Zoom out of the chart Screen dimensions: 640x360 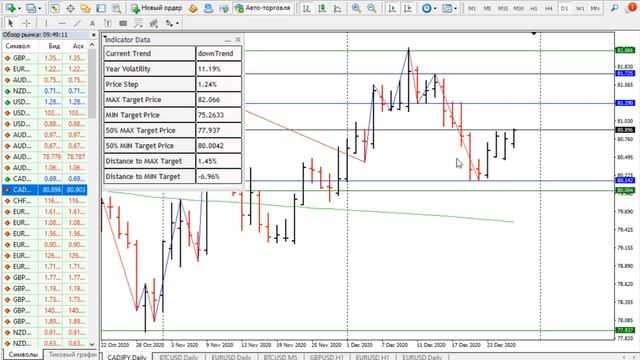(x=372, y=8)
